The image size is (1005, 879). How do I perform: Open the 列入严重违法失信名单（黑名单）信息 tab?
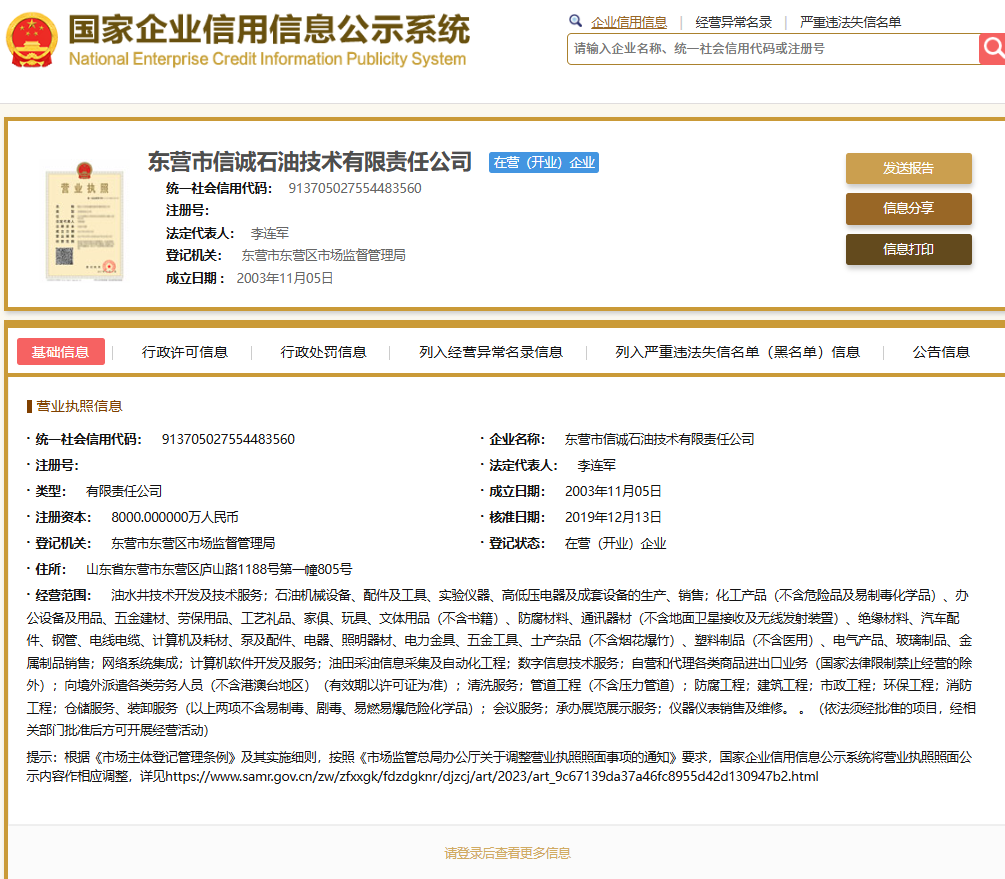point(737,352)
